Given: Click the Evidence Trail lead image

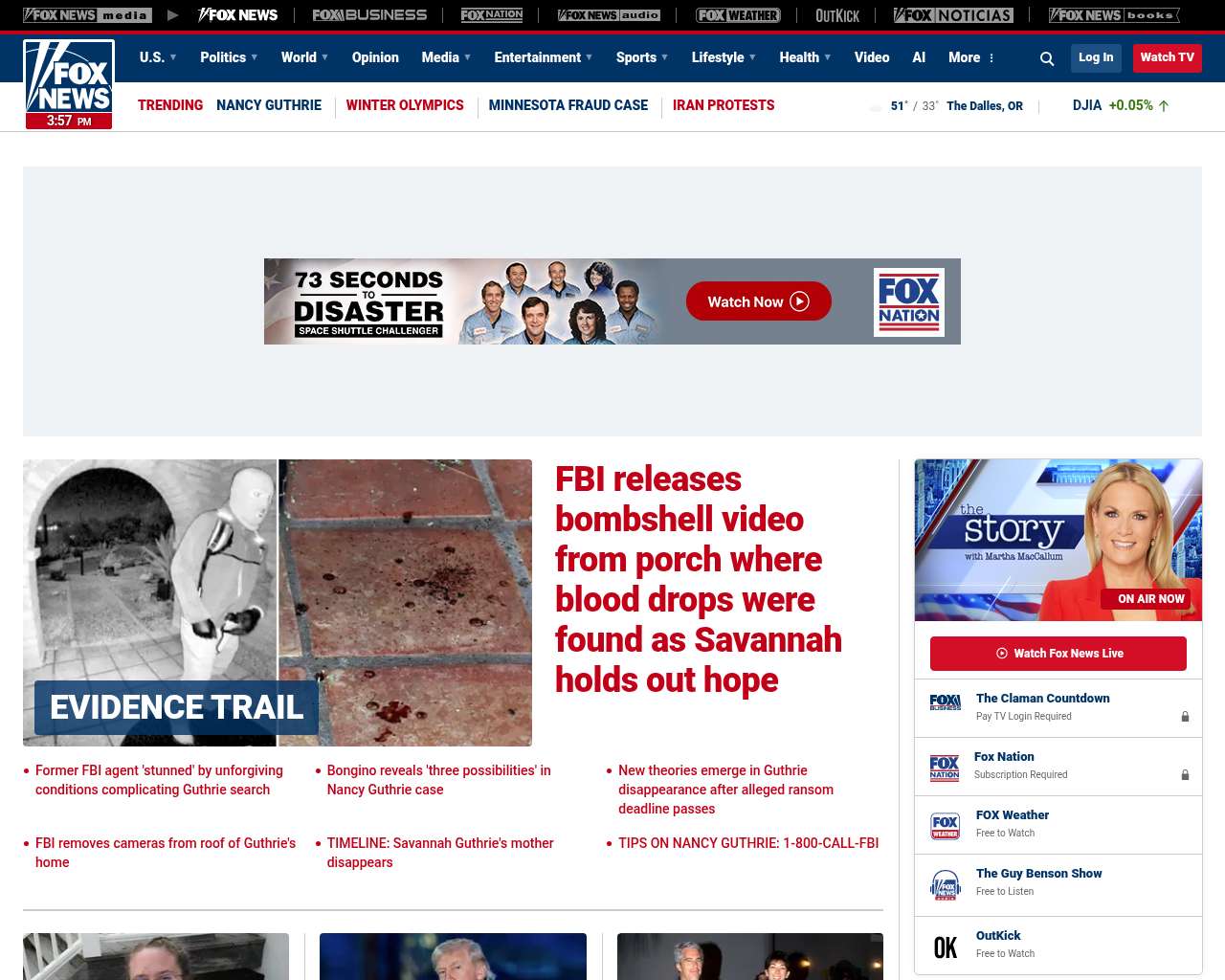Looking at the screenshot, I should click(x=278, y=603).
